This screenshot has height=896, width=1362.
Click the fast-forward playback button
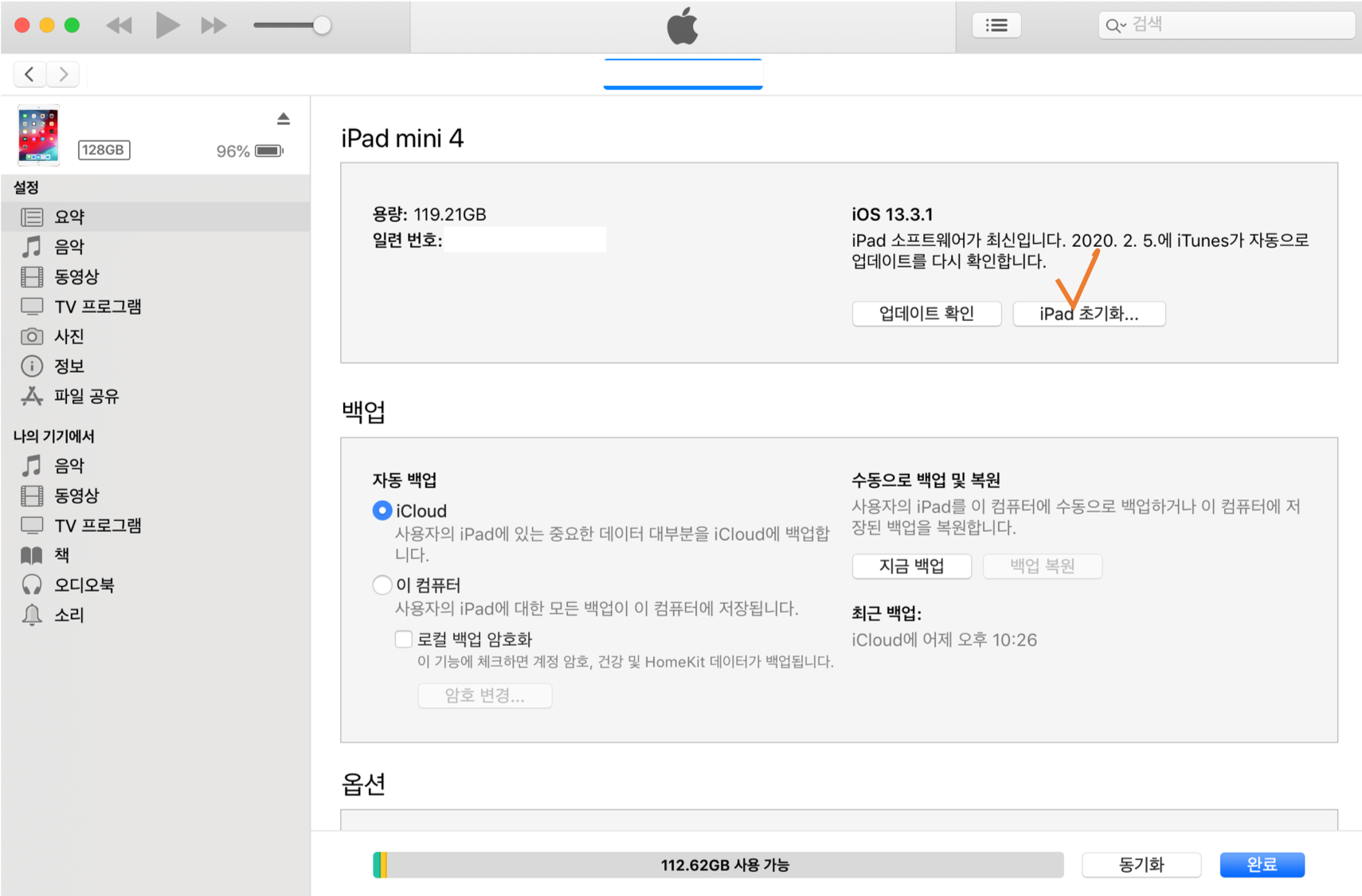(213, 25)
